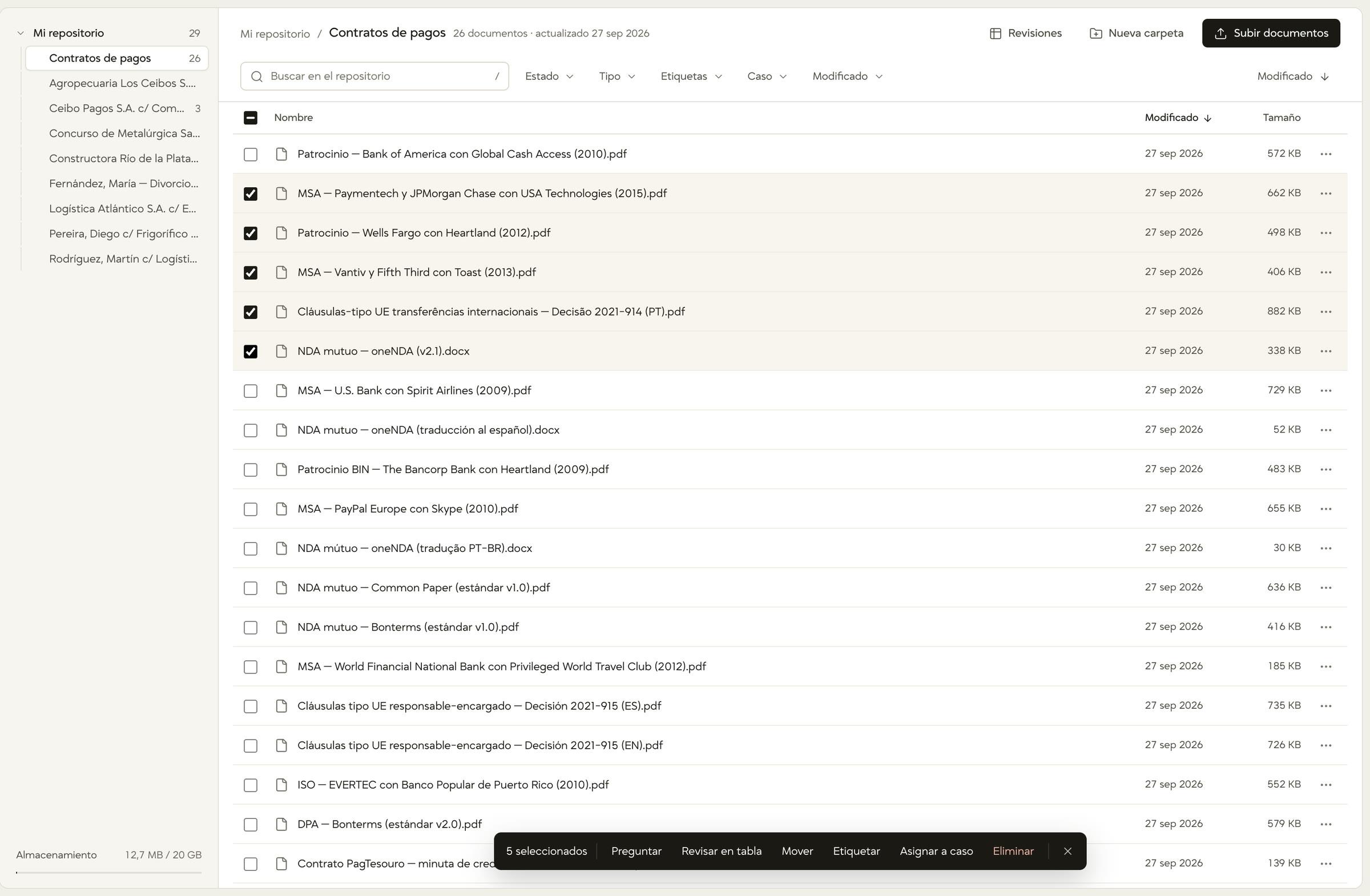The image size is (1370, 896).
Task: Open more options for DPA Bonterms row
Action: click(x=1325, y=824)
